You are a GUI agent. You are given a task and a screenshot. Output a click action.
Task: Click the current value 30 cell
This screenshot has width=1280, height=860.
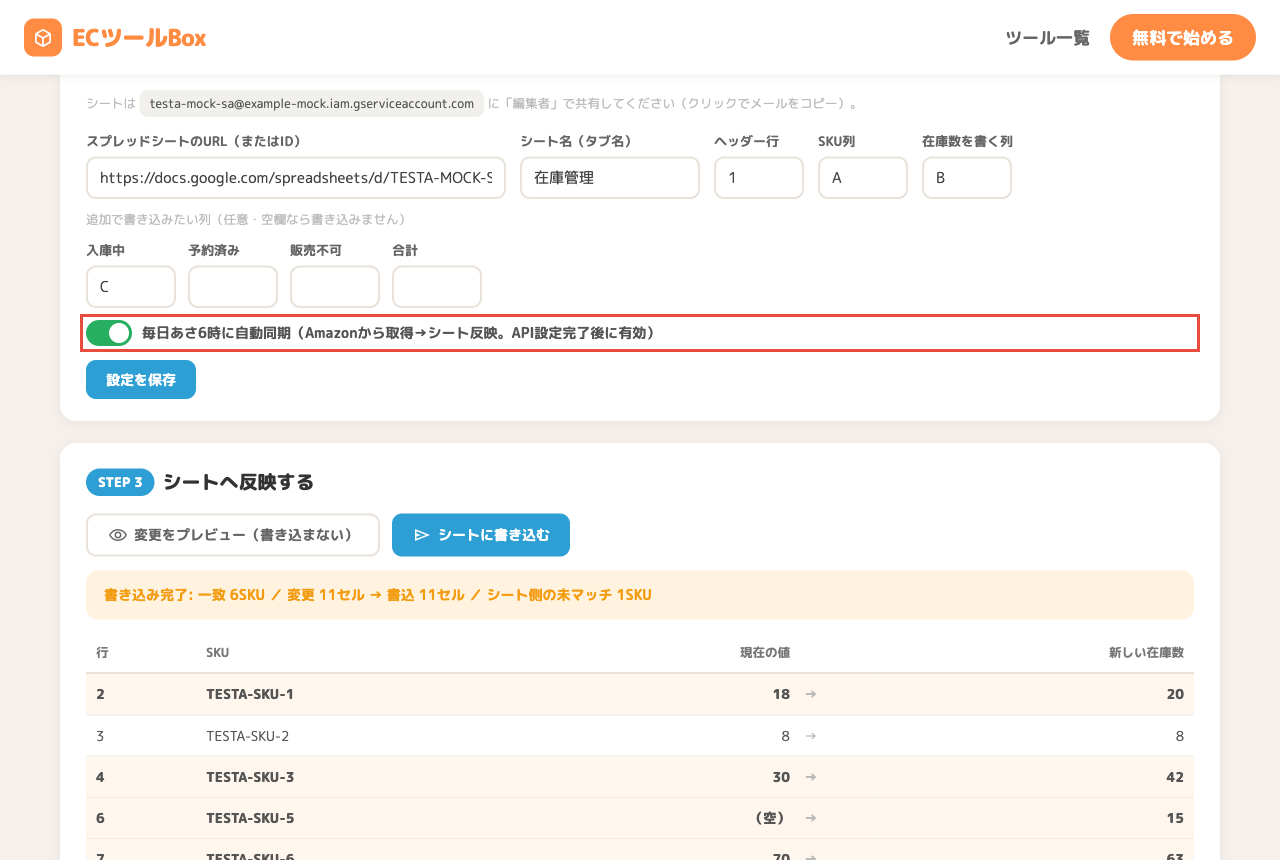point(781,777)
